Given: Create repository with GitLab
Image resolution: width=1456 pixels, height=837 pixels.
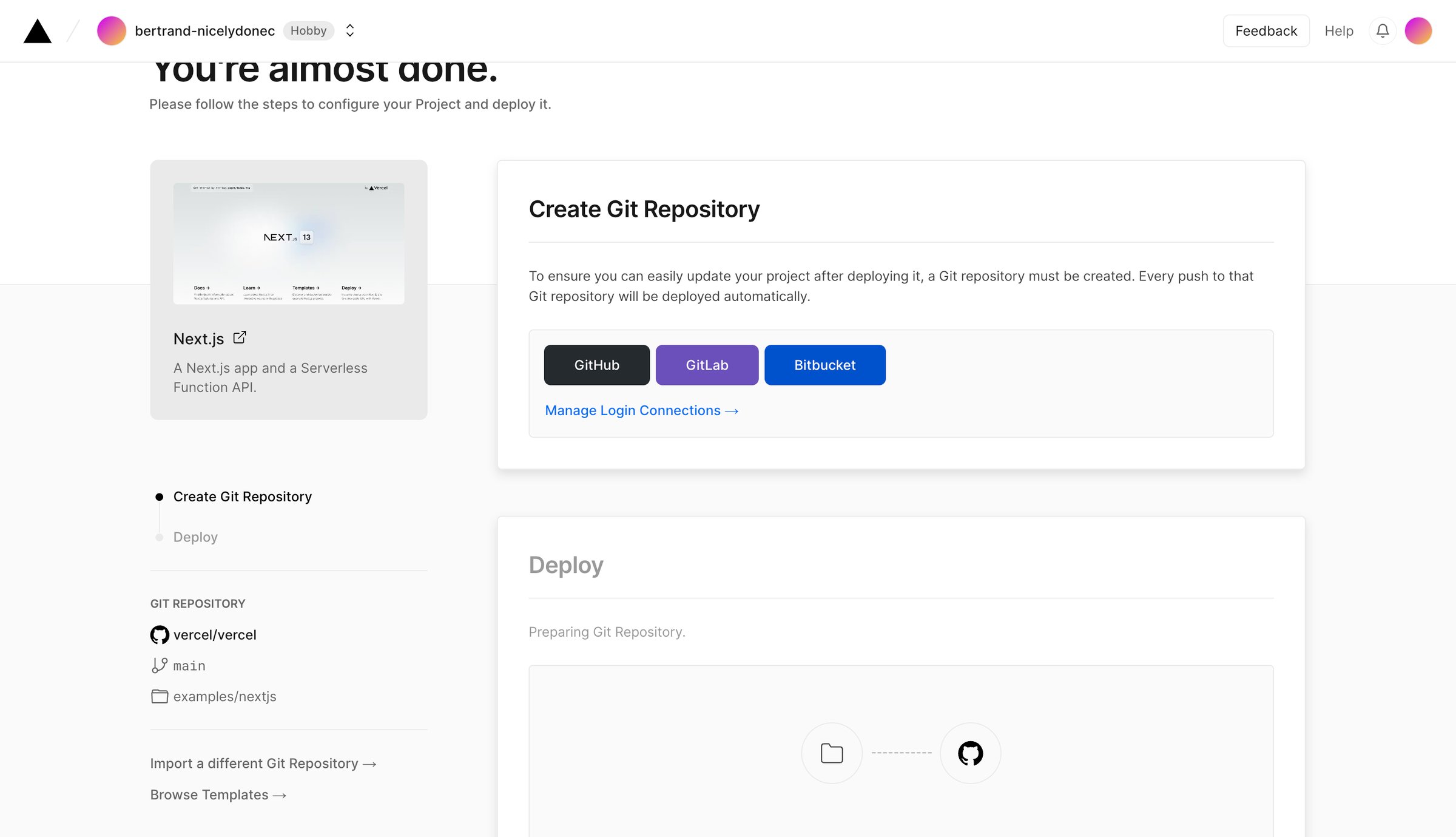Looking at the screenshot, I should [x=707, y=365].
